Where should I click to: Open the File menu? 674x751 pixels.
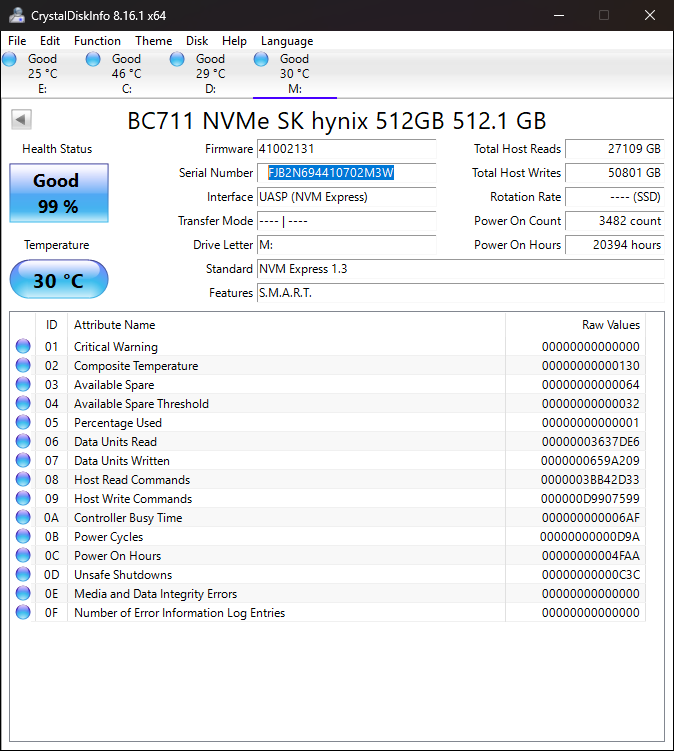pyautogui.click(x=17, y=41)
